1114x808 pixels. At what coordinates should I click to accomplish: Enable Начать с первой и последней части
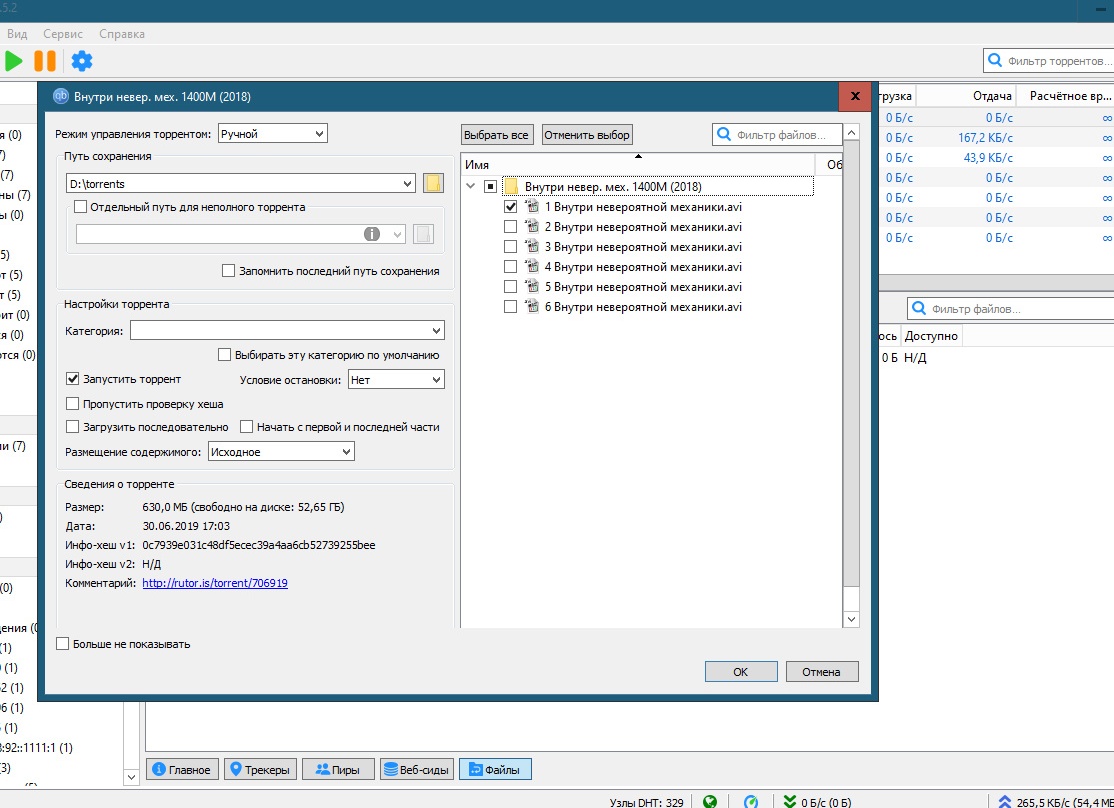247,426
